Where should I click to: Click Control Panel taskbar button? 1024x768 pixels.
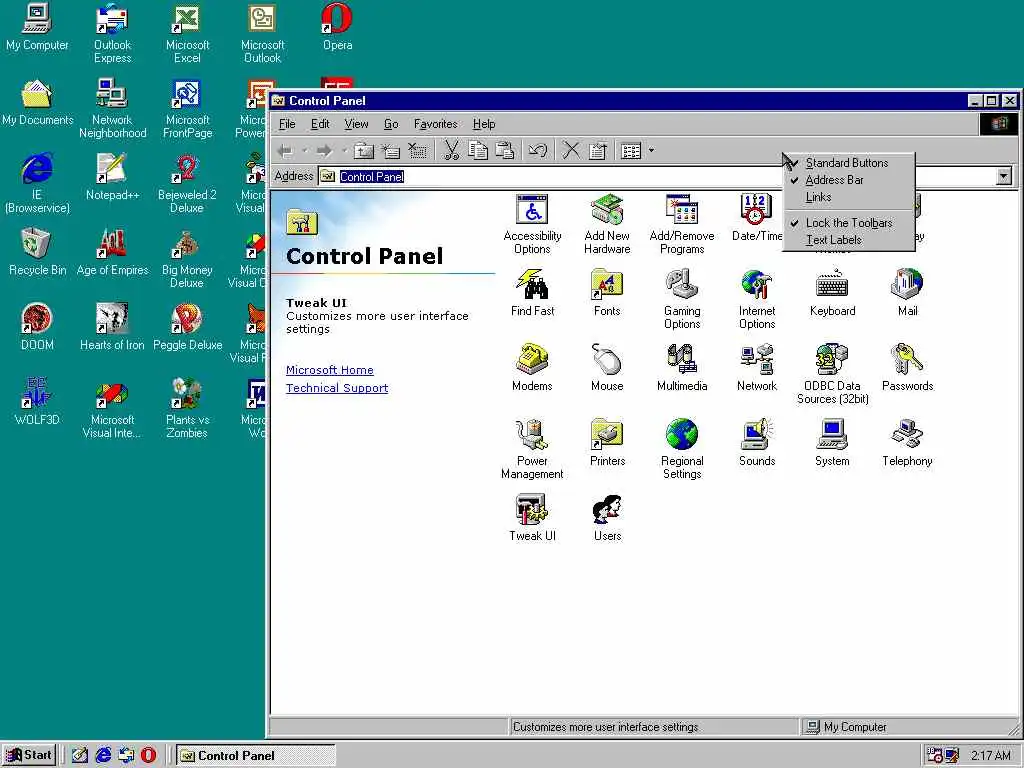(x=255, y=756)
